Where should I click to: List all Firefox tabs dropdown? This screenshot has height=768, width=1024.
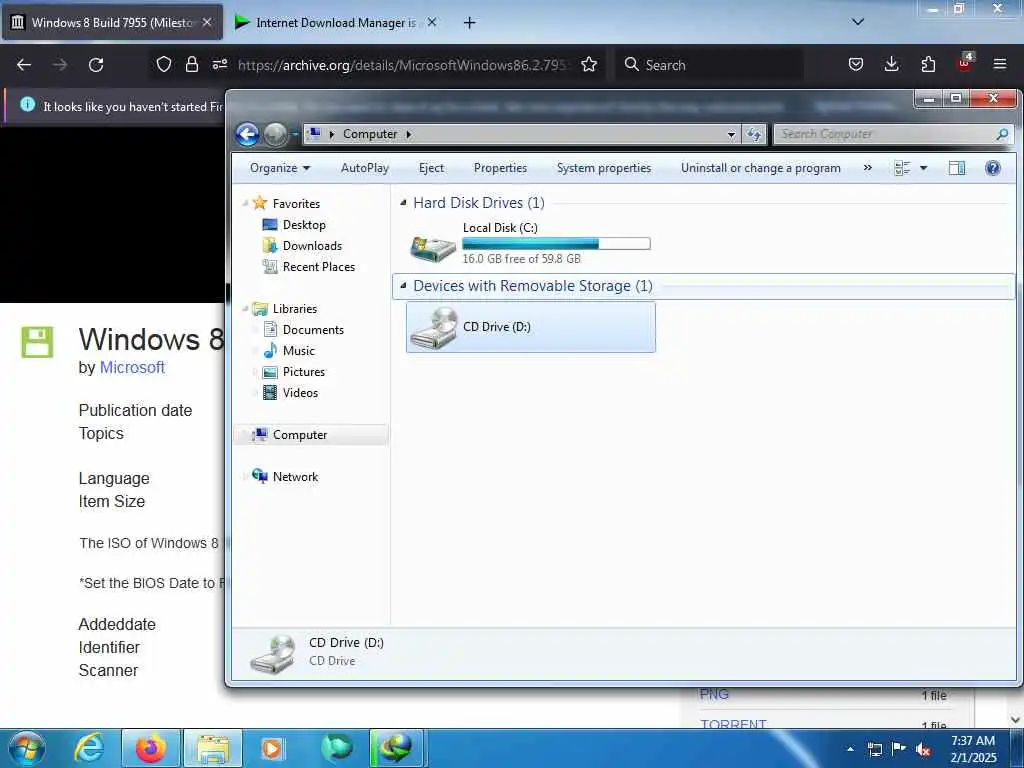coord(857,22)
